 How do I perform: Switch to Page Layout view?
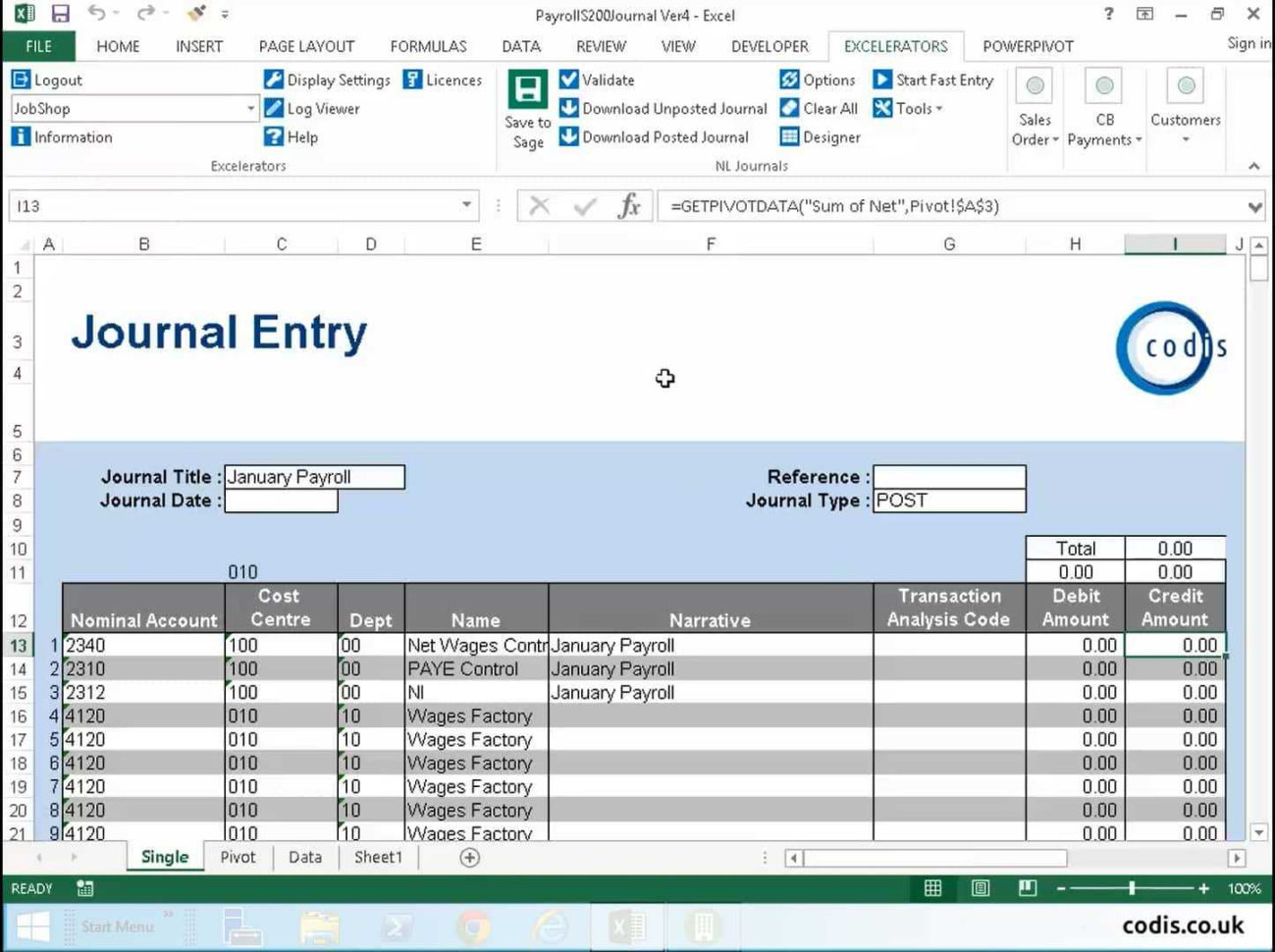pyautogui.click(x=980, y=888)
